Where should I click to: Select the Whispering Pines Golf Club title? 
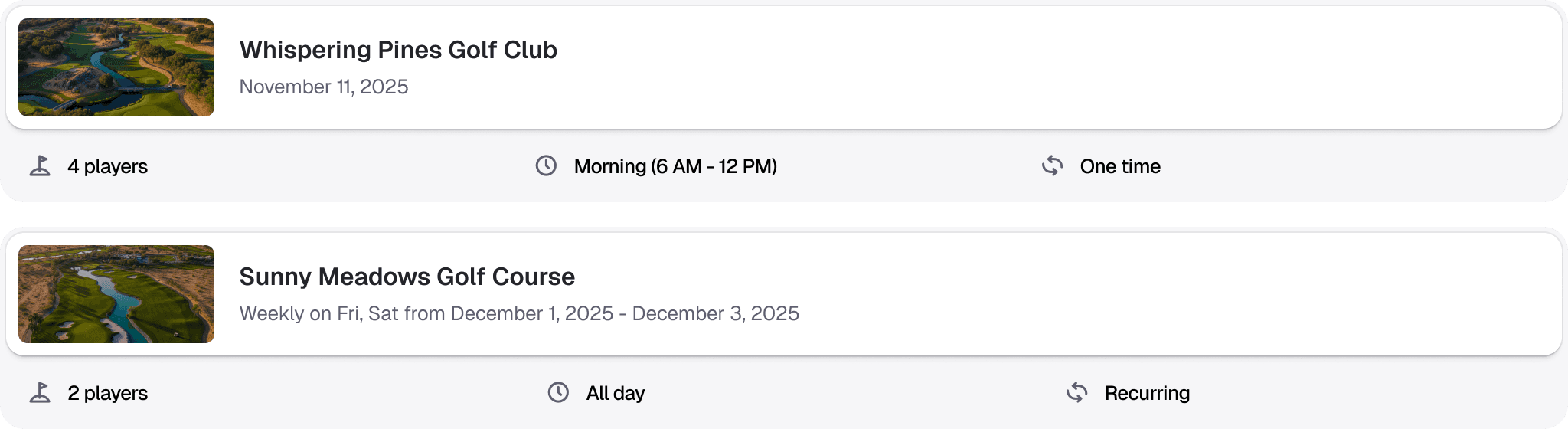click(398, 50)
